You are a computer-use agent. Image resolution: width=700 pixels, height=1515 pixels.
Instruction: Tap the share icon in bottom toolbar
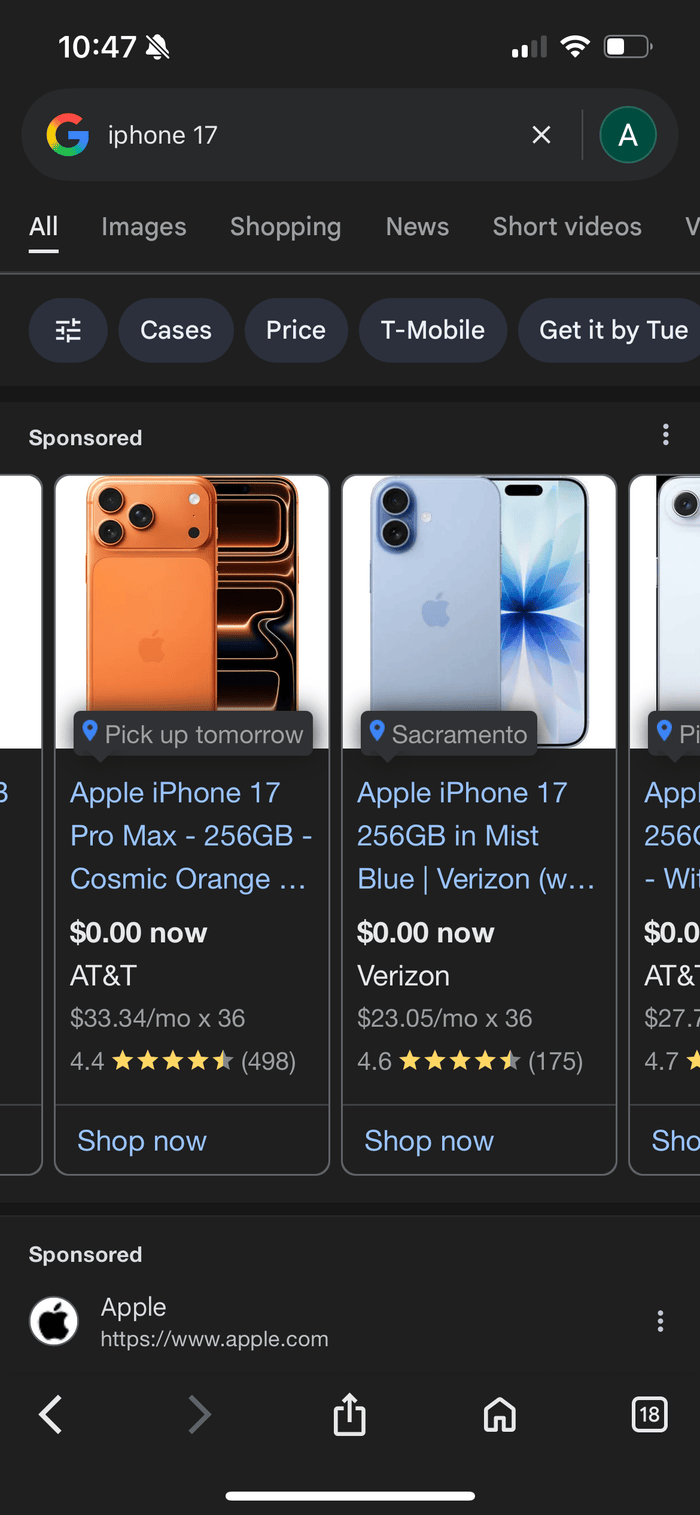pos(349,1415)
